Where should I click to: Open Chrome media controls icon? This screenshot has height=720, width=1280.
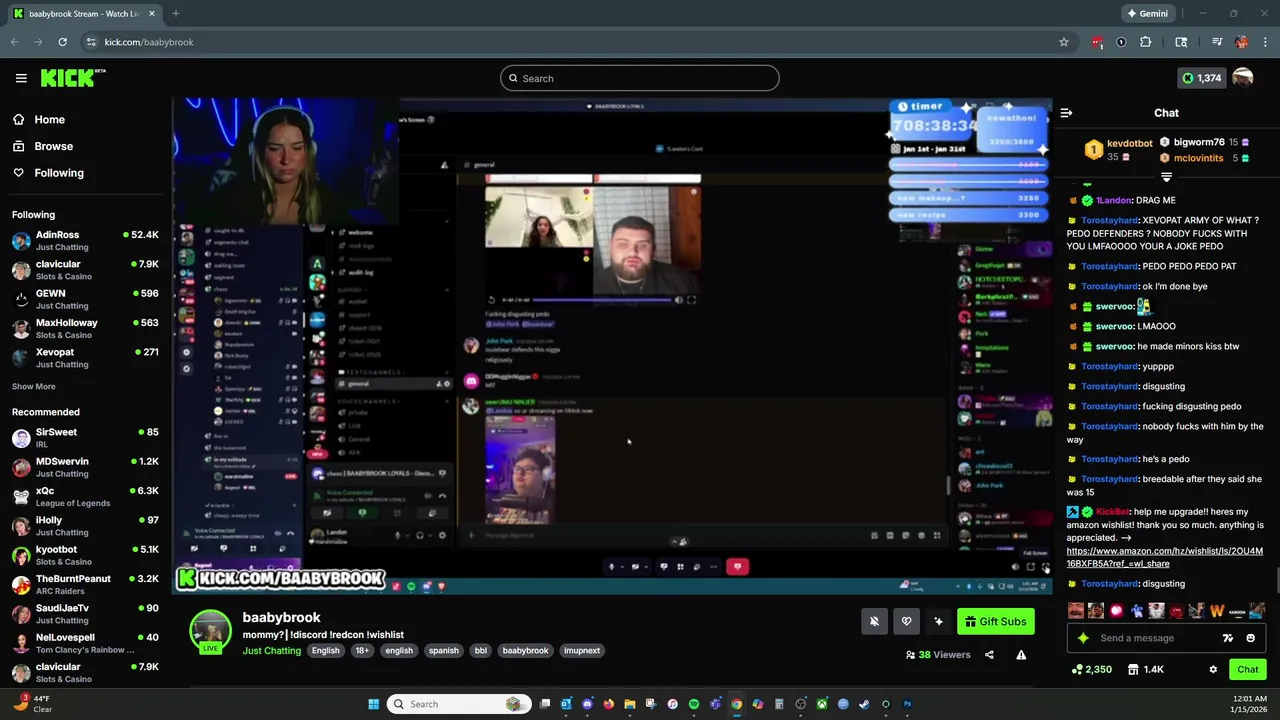click(x=1217, y=42)
